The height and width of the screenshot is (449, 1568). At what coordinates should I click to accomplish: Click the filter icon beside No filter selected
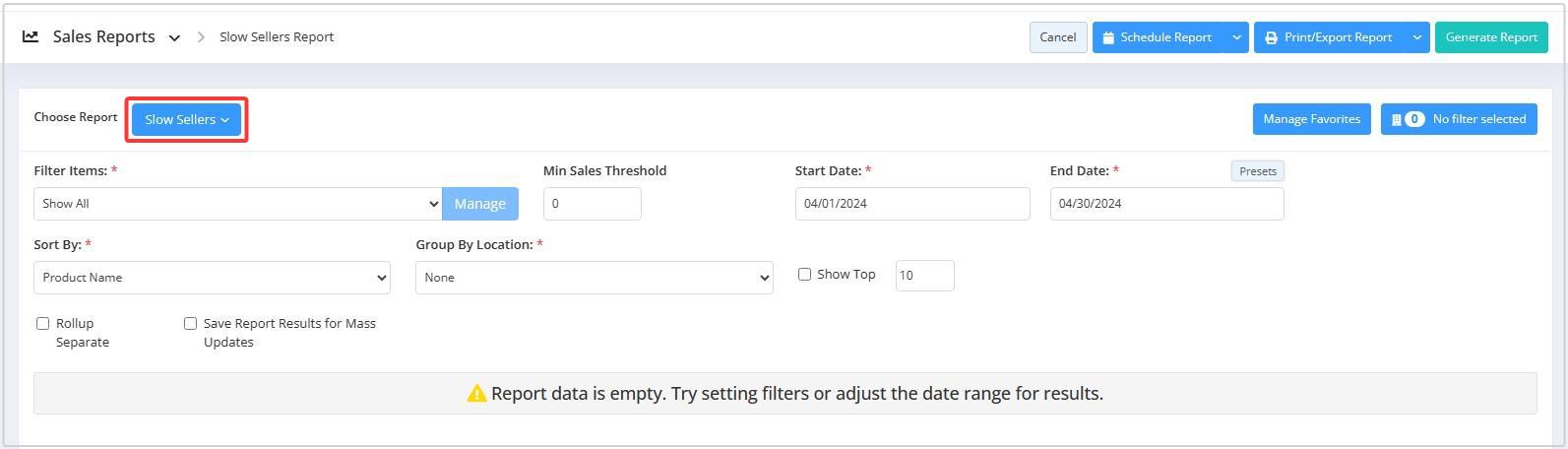pos(1396,119)
